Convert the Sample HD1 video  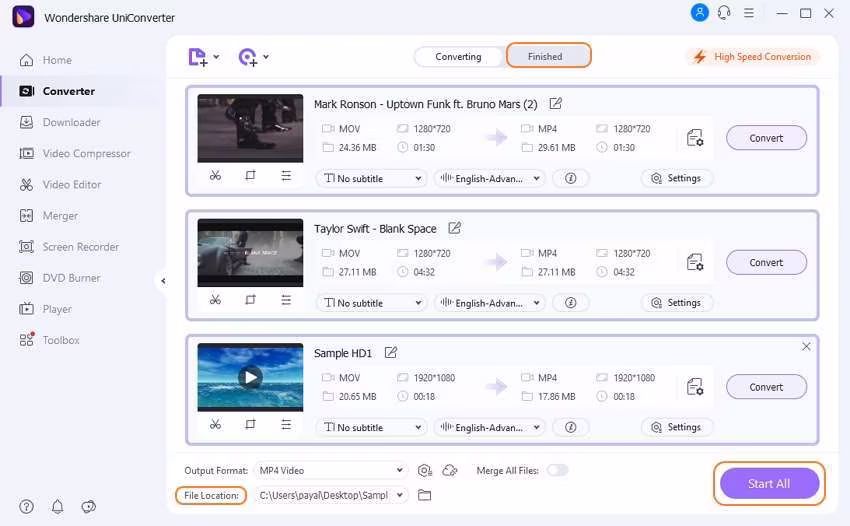point(766,387)
